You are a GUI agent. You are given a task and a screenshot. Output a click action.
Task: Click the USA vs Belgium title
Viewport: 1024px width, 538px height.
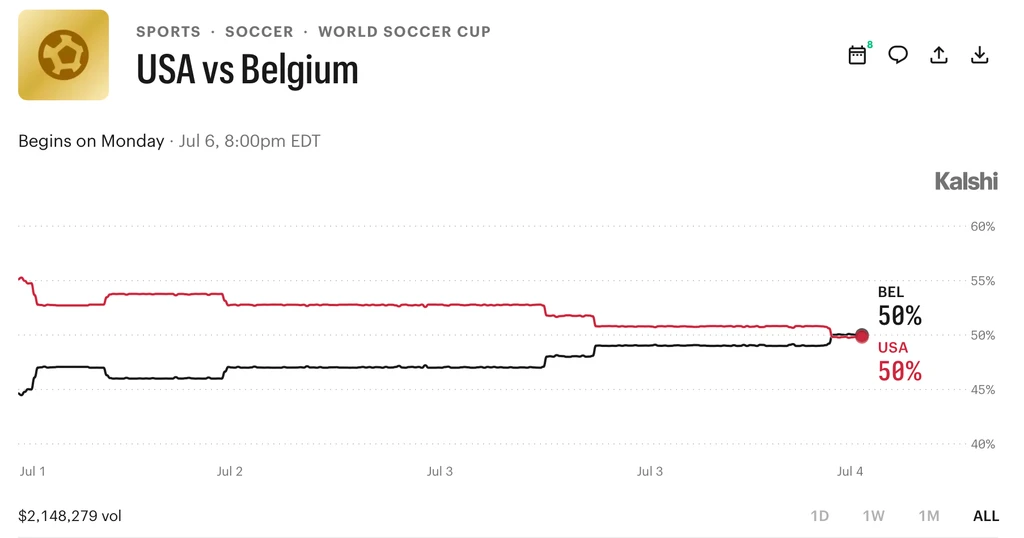pyautogui.click(x=248, y=69)
